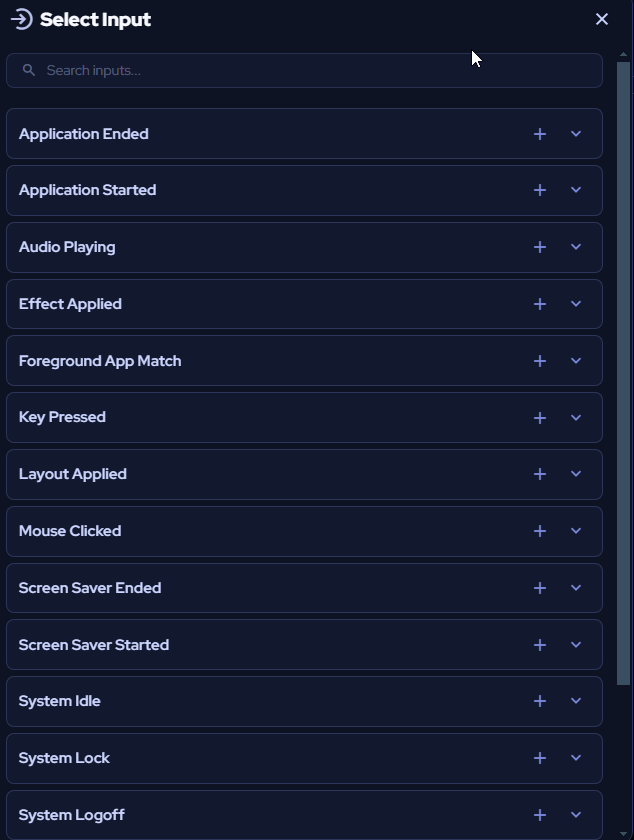634x840 pixels.
Task: Add the Effect Applied input
Action: (x=540, y=304)
